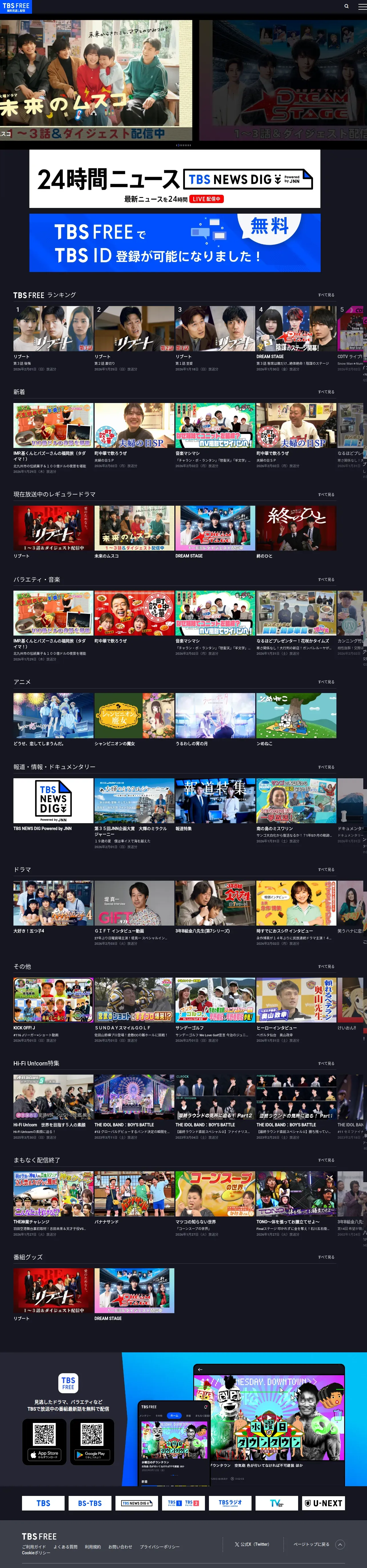Open the TBS logo link in footer

pyautogui.click(x=43, y=1503)
